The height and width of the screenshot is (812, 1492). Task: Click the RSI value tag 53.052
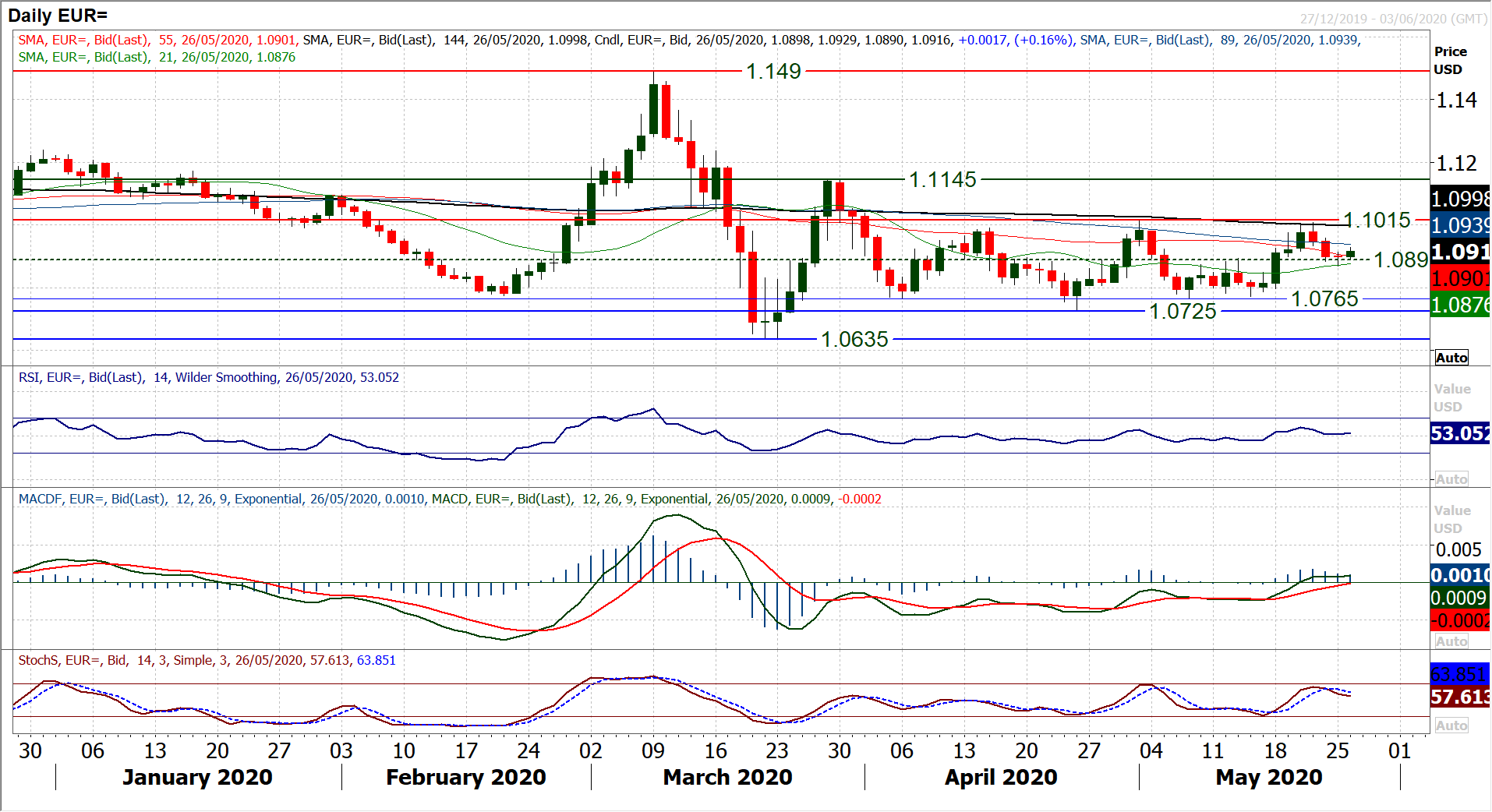click(x=1459, y=433)
